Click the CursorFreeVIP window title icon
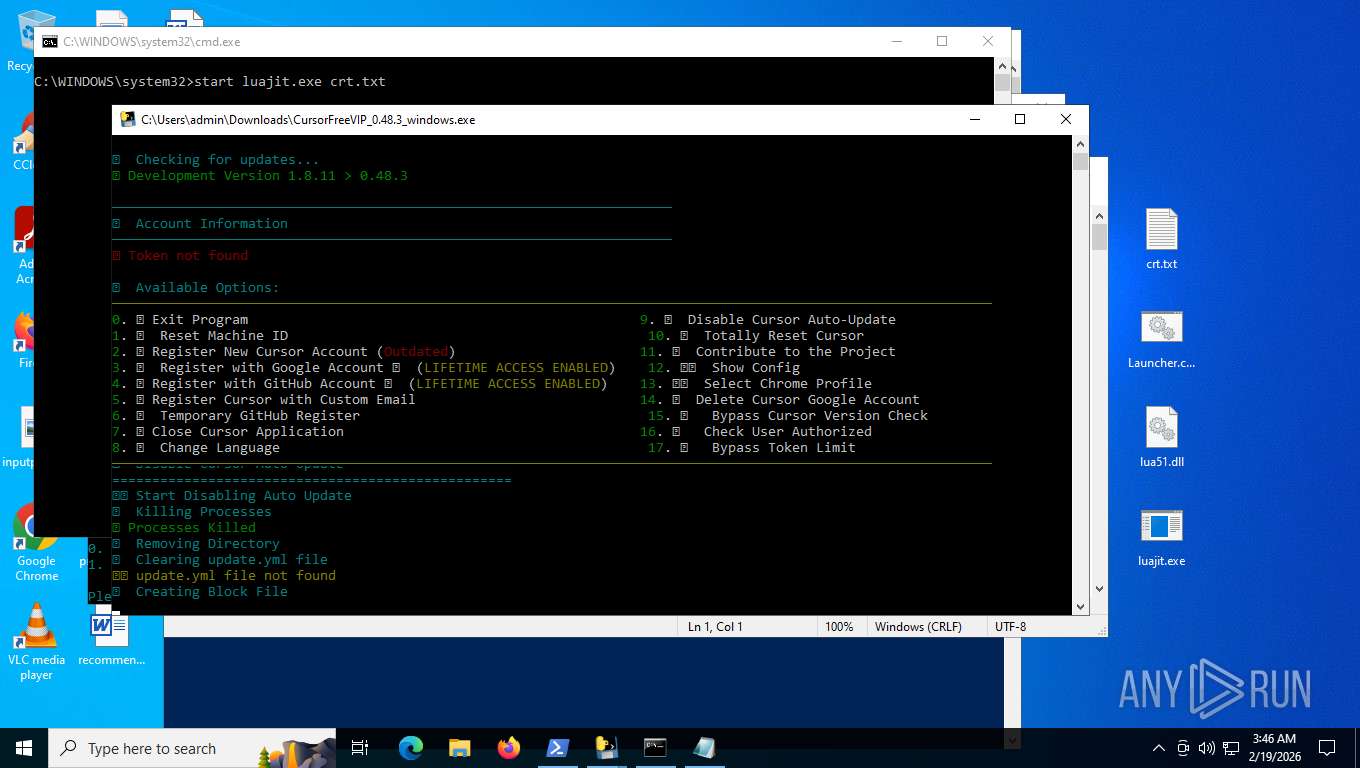1360x768 pixels. [x=128, y=119]
